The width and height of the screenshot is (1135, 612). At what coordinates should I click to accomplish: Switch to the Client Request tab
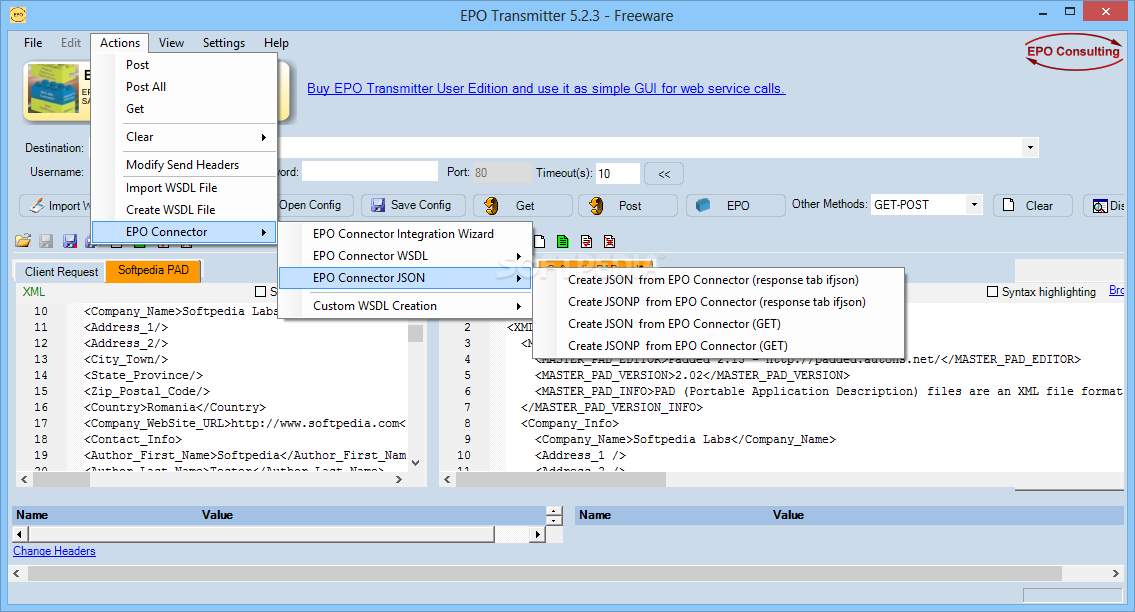tap(61, 272)
